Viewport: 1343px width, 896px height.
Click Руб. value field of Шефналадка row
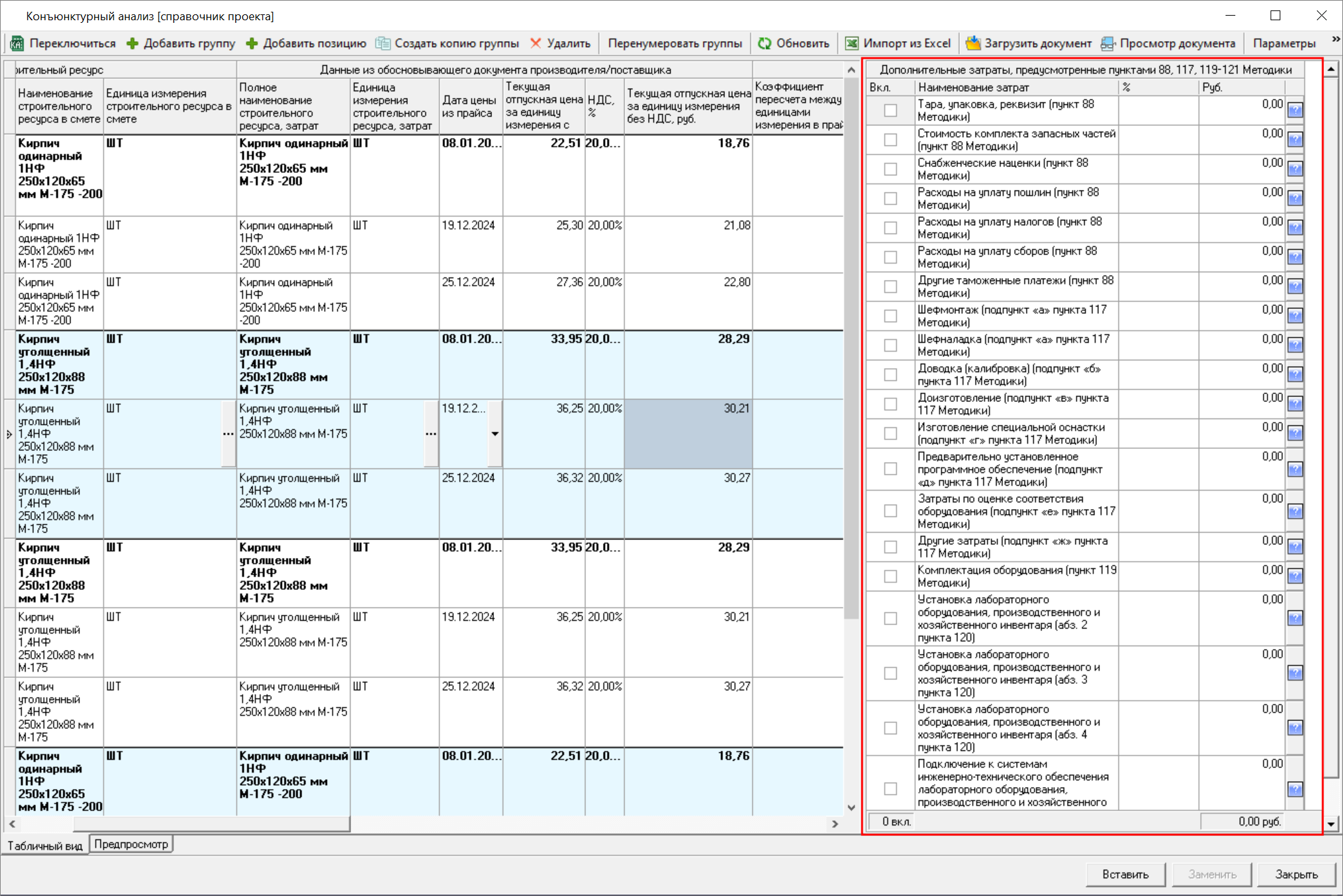click(1242, 345)
